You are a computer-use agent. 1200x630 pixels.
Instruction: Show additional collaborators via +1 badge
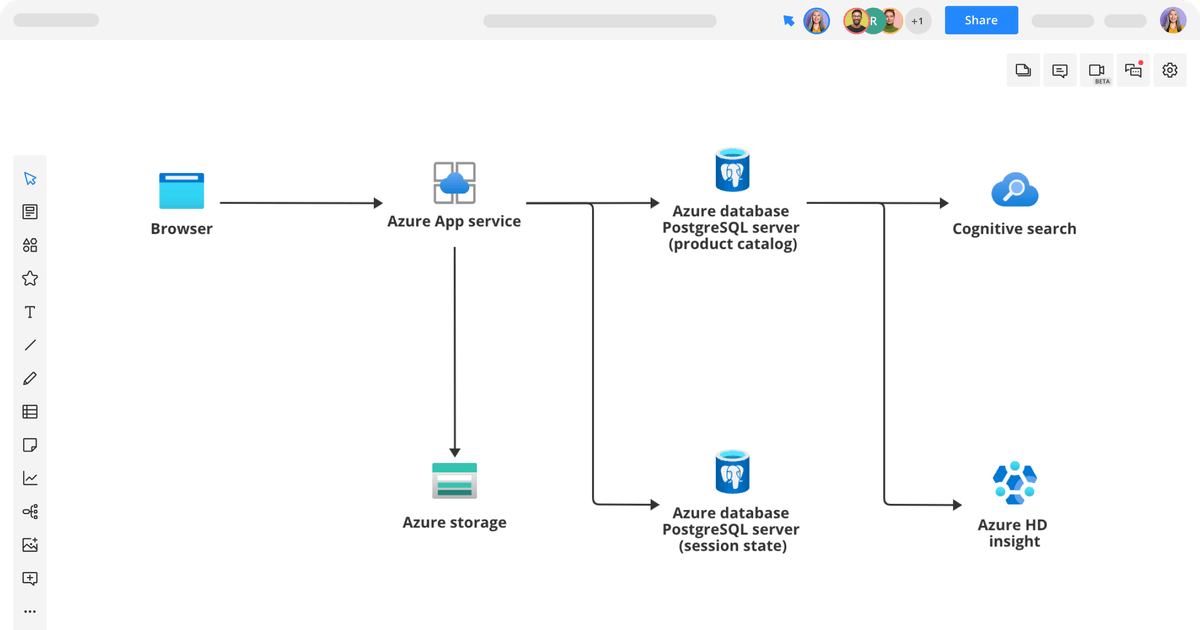coord(917,21)
